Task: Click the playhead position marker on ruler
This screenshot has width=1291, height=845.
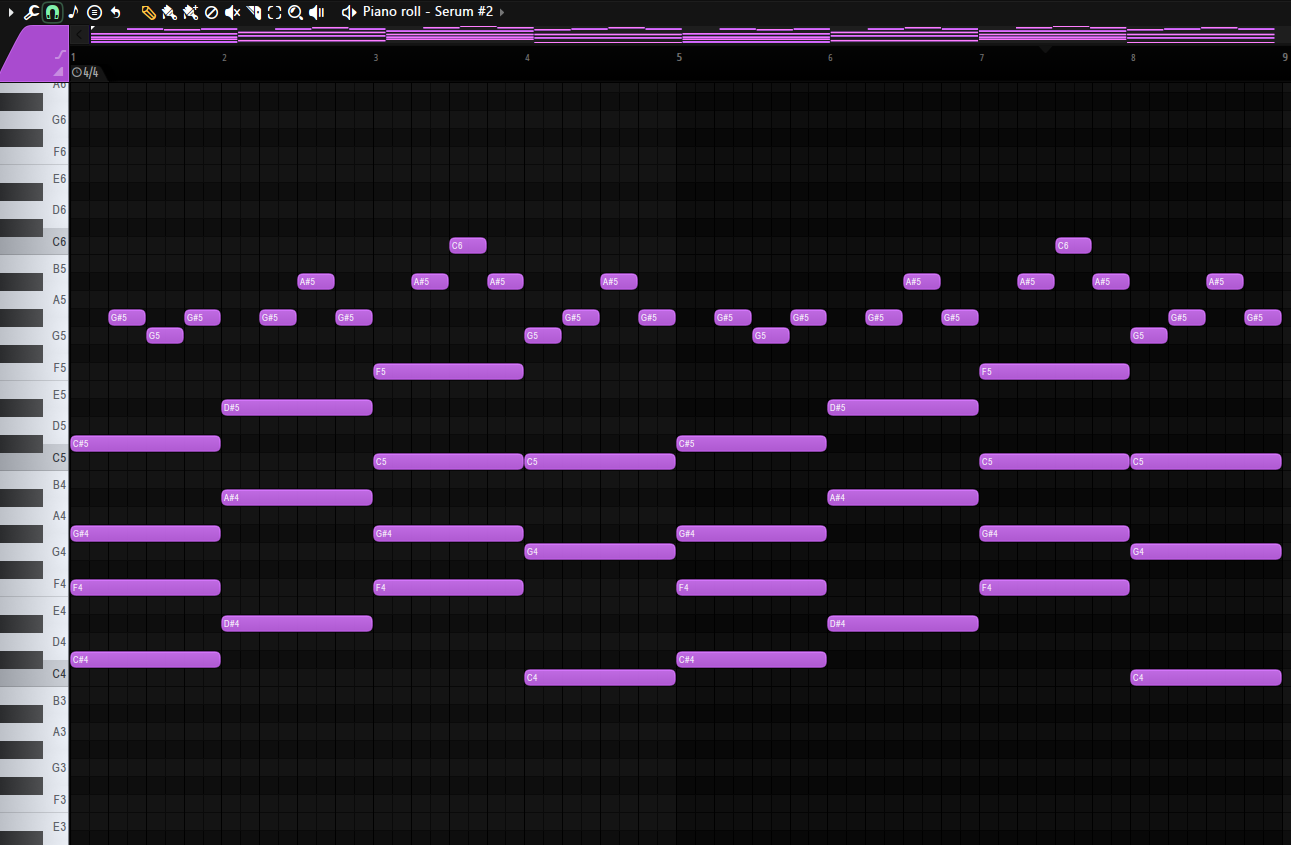Action: (1044, 48)
